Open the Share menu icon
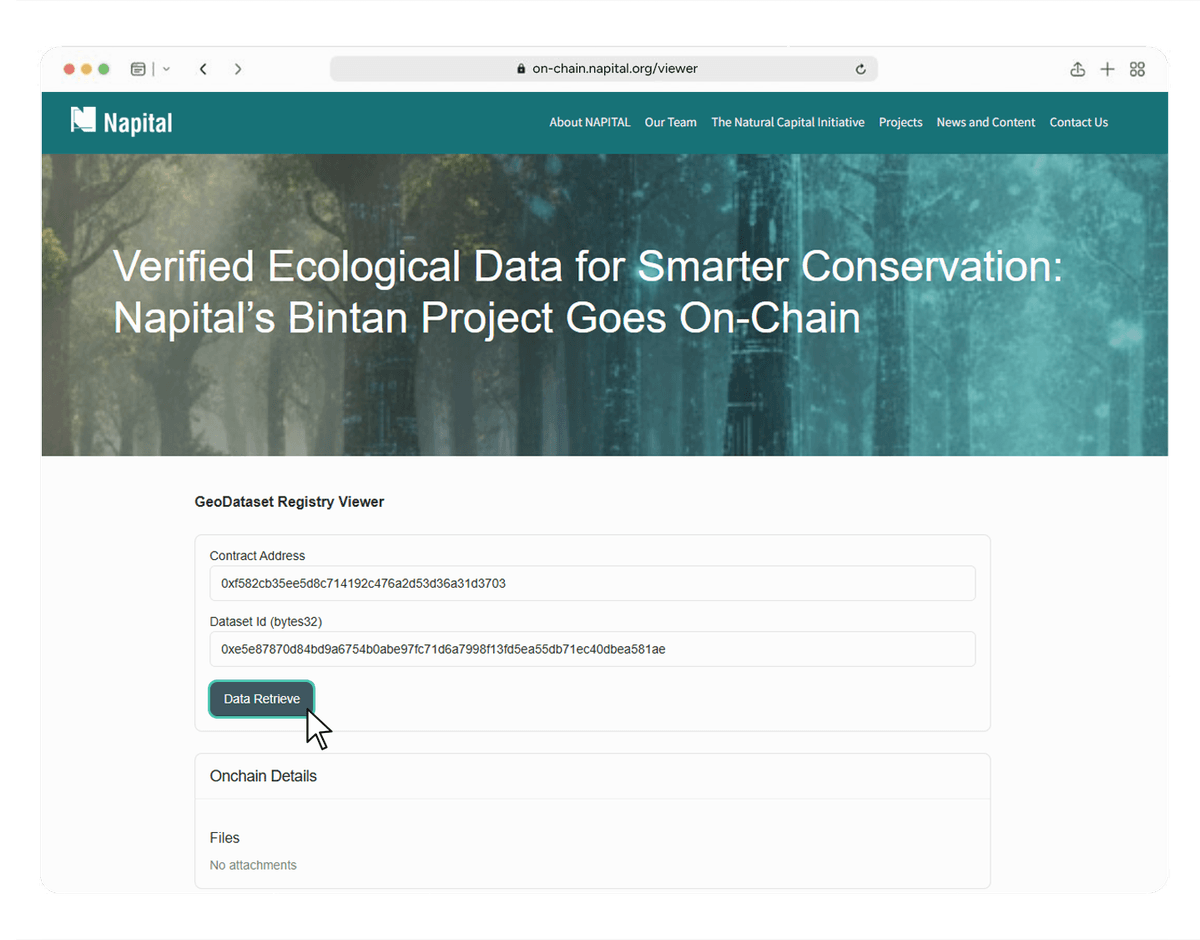1200x940 pixels. pos(1077,69)
